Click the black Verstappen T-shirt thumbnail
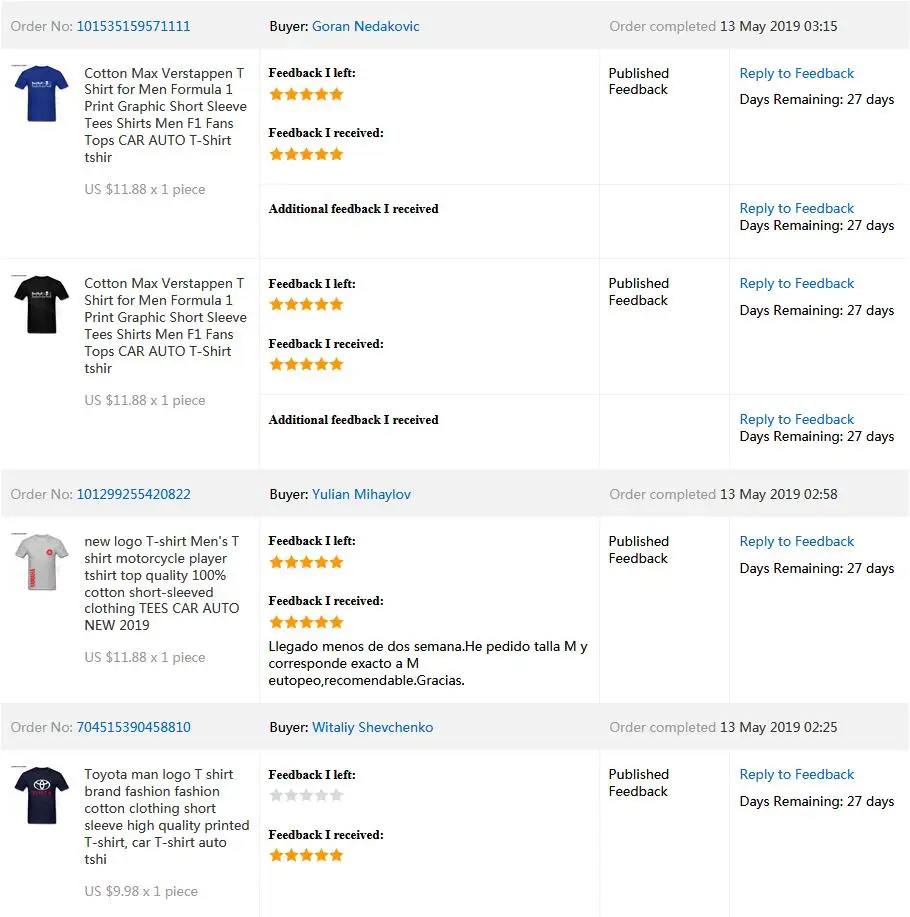910x917 pixels. [x=41, y=304]
